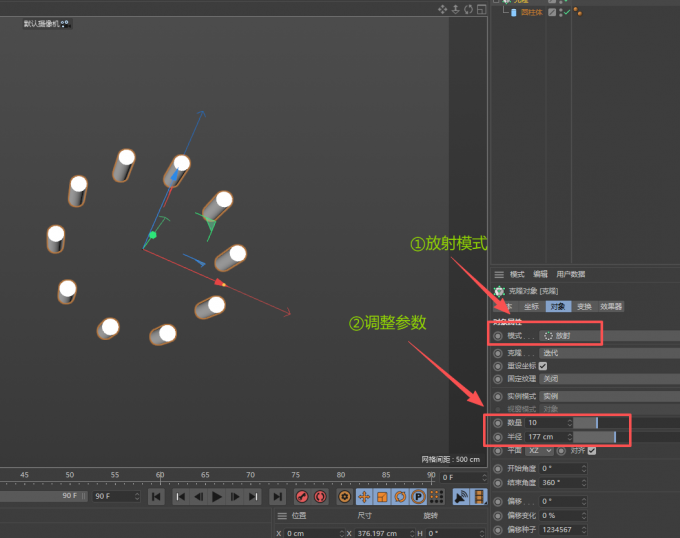Go to start of animation button
The image size is (680, 538).
(156, 497)
